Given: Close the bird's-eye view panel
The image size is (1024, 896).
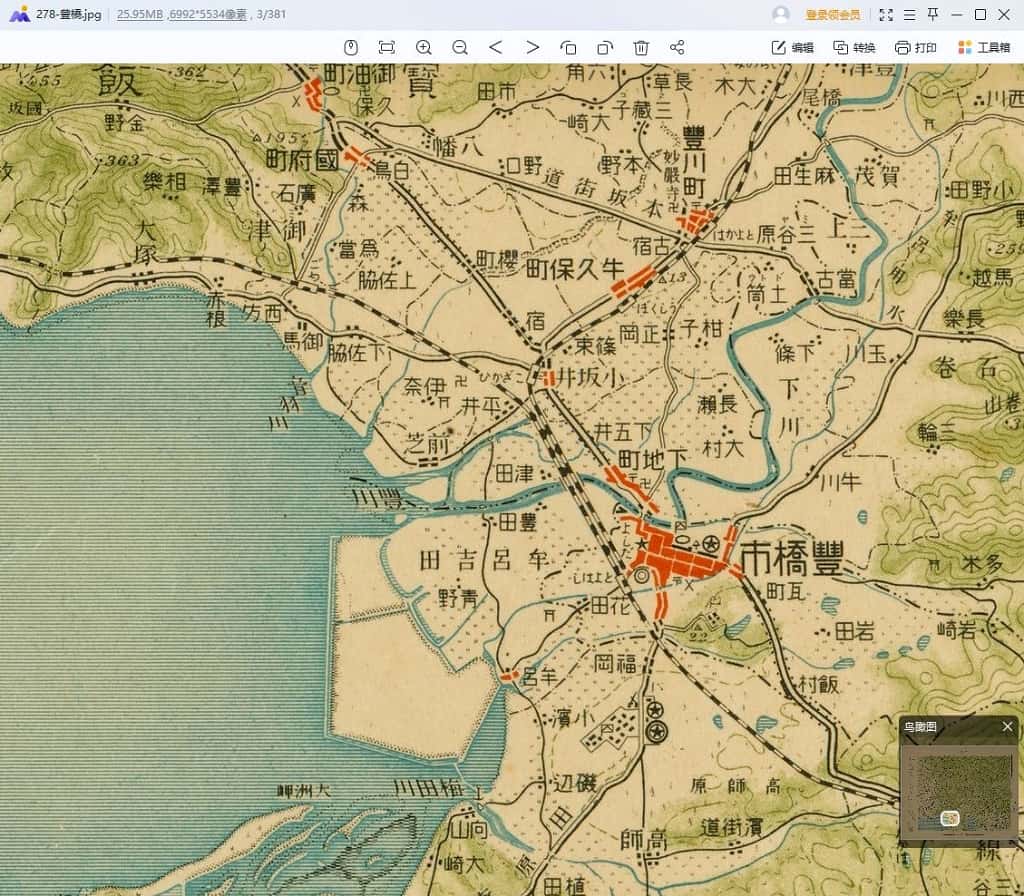Looking at the screenshot, I should (x=1007, y=726).
